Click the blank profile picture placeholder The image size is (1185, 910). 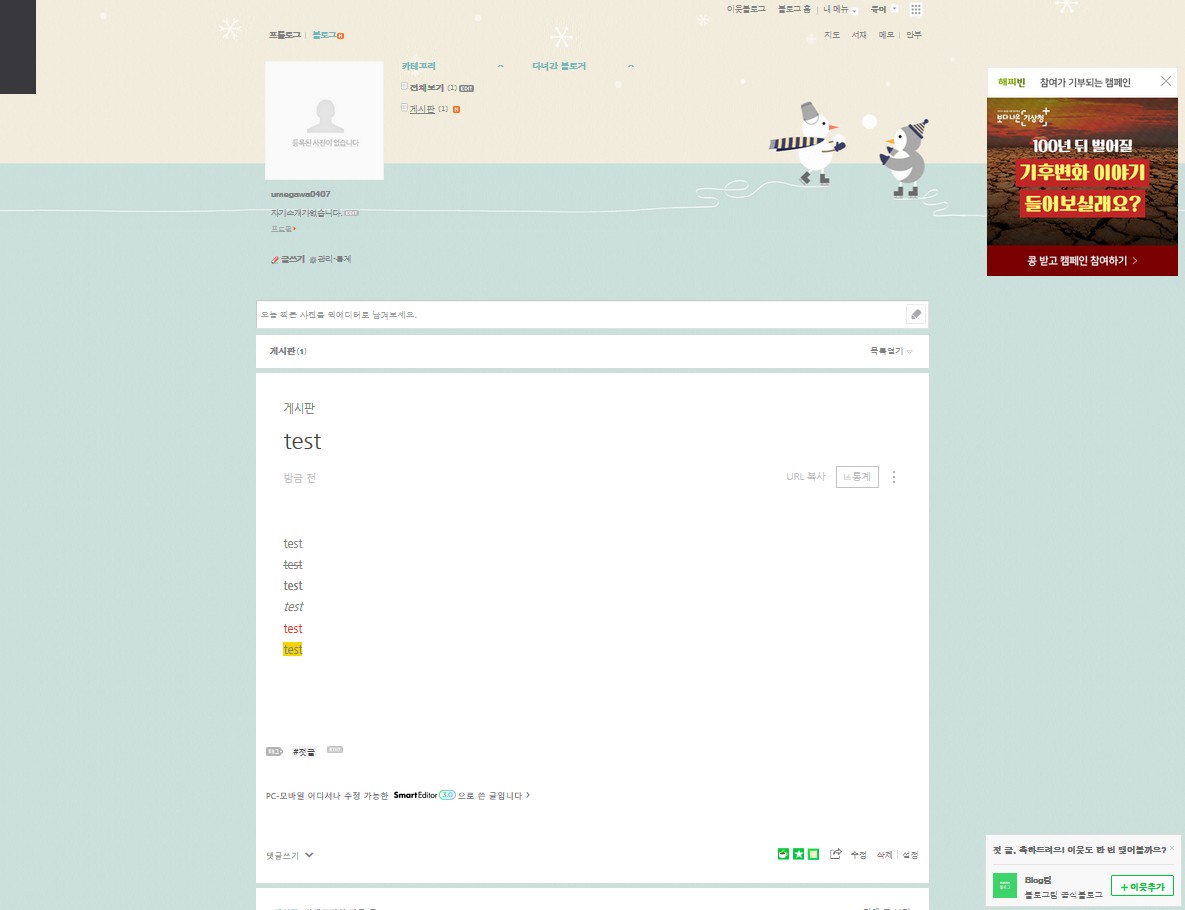click(324, 120)
